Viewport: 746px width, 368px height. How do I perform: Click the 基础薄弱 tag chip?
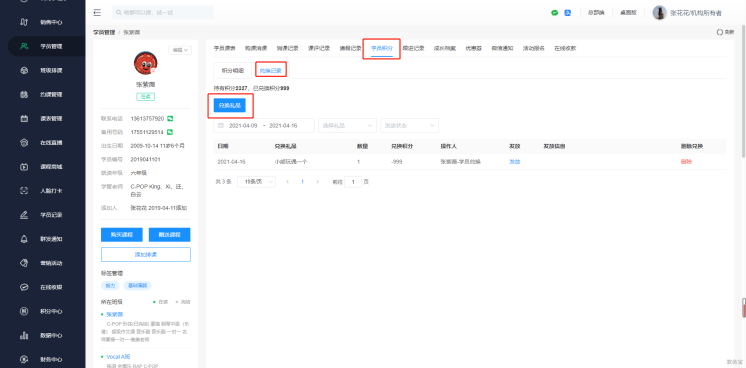[137, 286]
